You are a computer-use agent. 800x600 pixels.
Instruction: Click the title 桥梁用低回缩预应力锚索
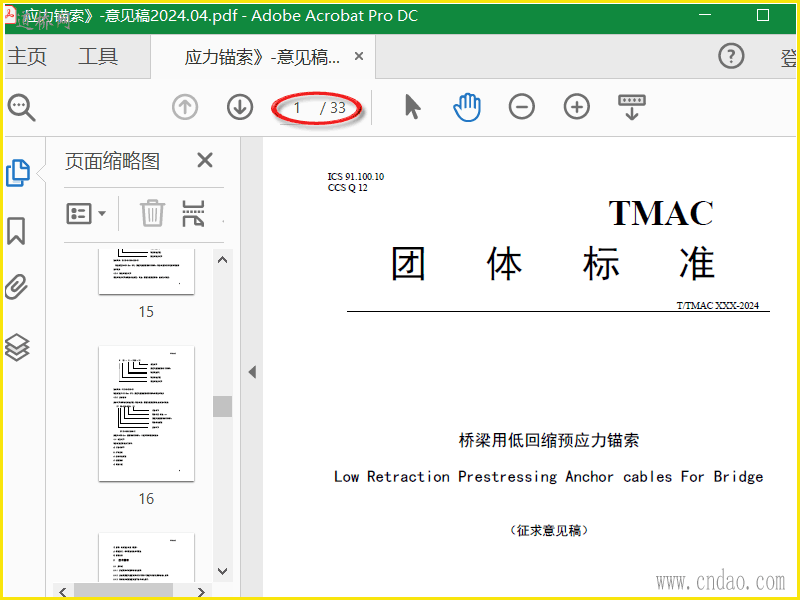548,440
